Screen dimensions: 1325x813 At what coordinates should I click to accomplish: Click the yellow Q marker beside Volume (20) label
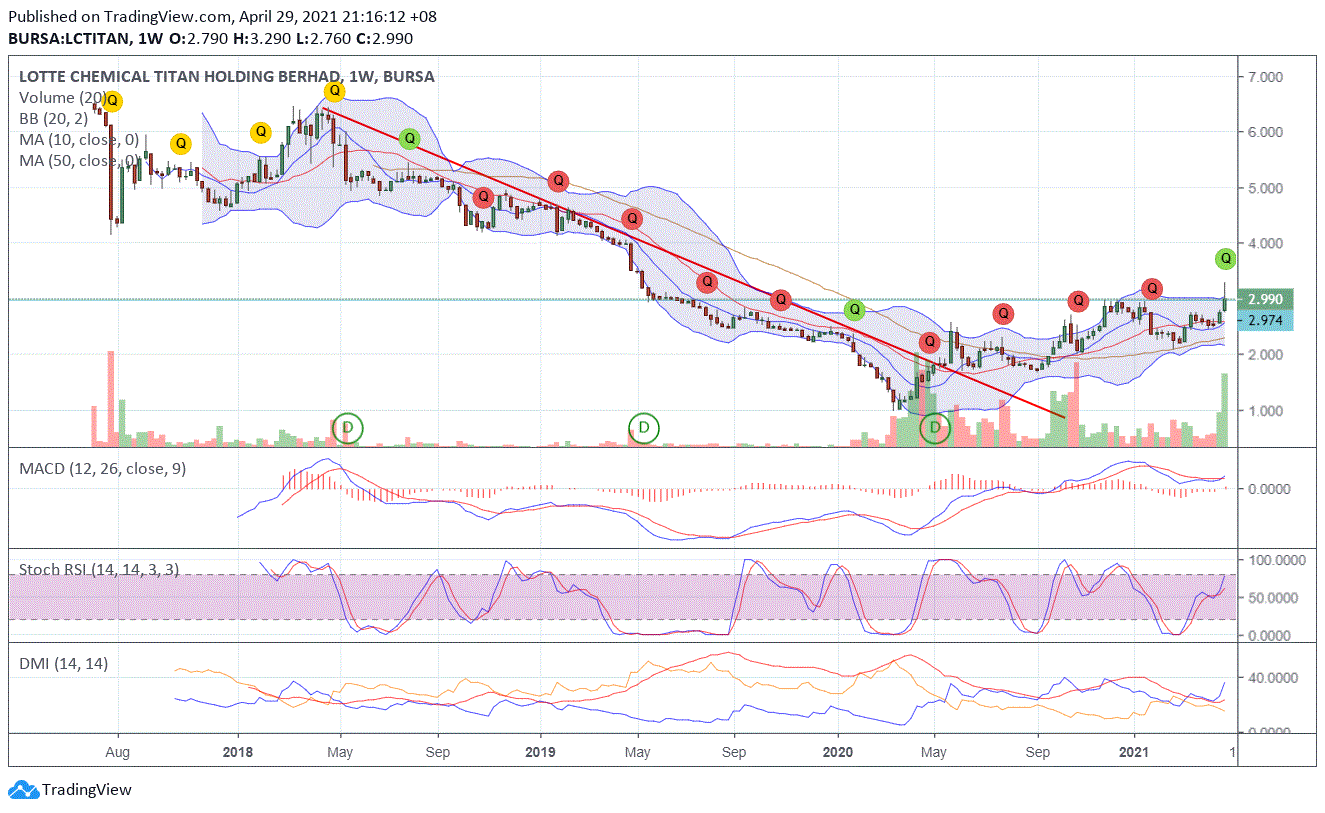click(x=112, y=101)
